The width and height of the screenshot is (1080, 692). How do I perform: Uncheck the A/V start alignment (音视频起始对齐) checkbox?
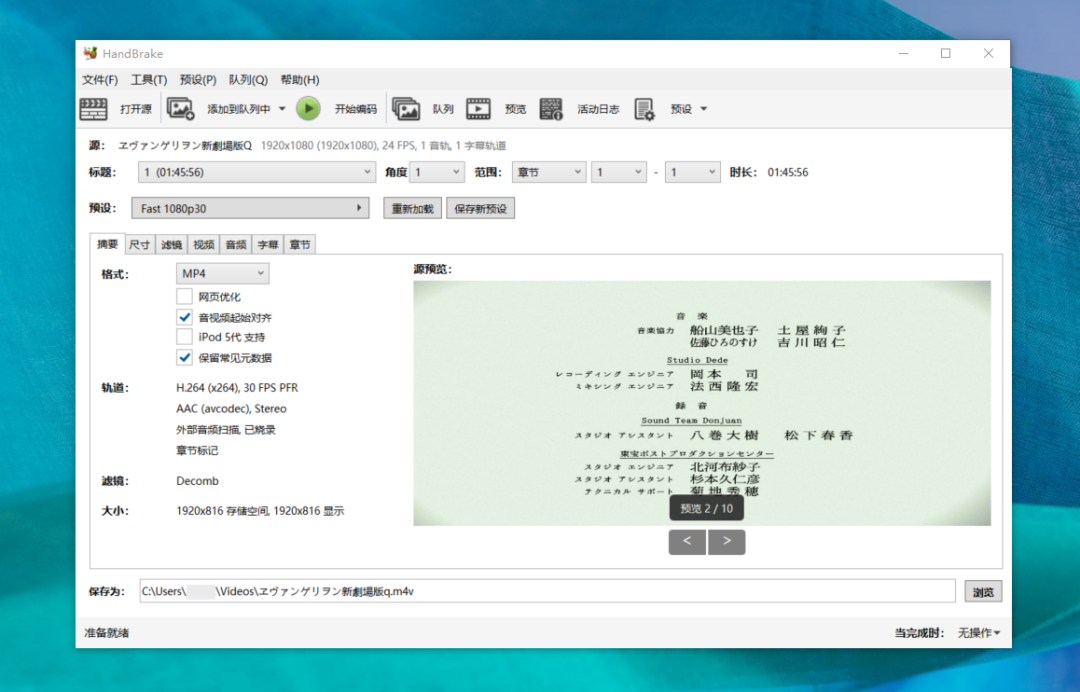184,317
